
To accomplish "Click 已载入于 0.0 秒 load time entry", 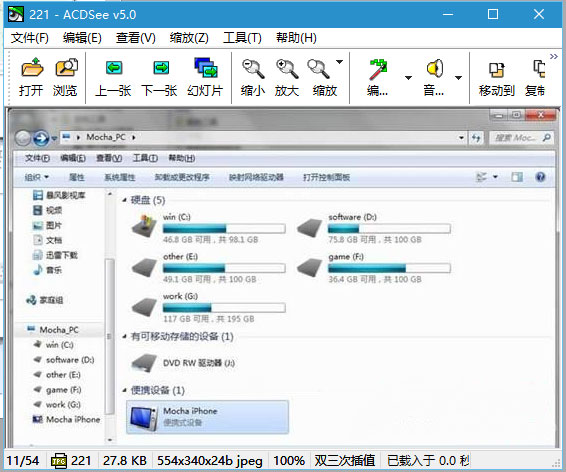I will [x=428, y=461].
